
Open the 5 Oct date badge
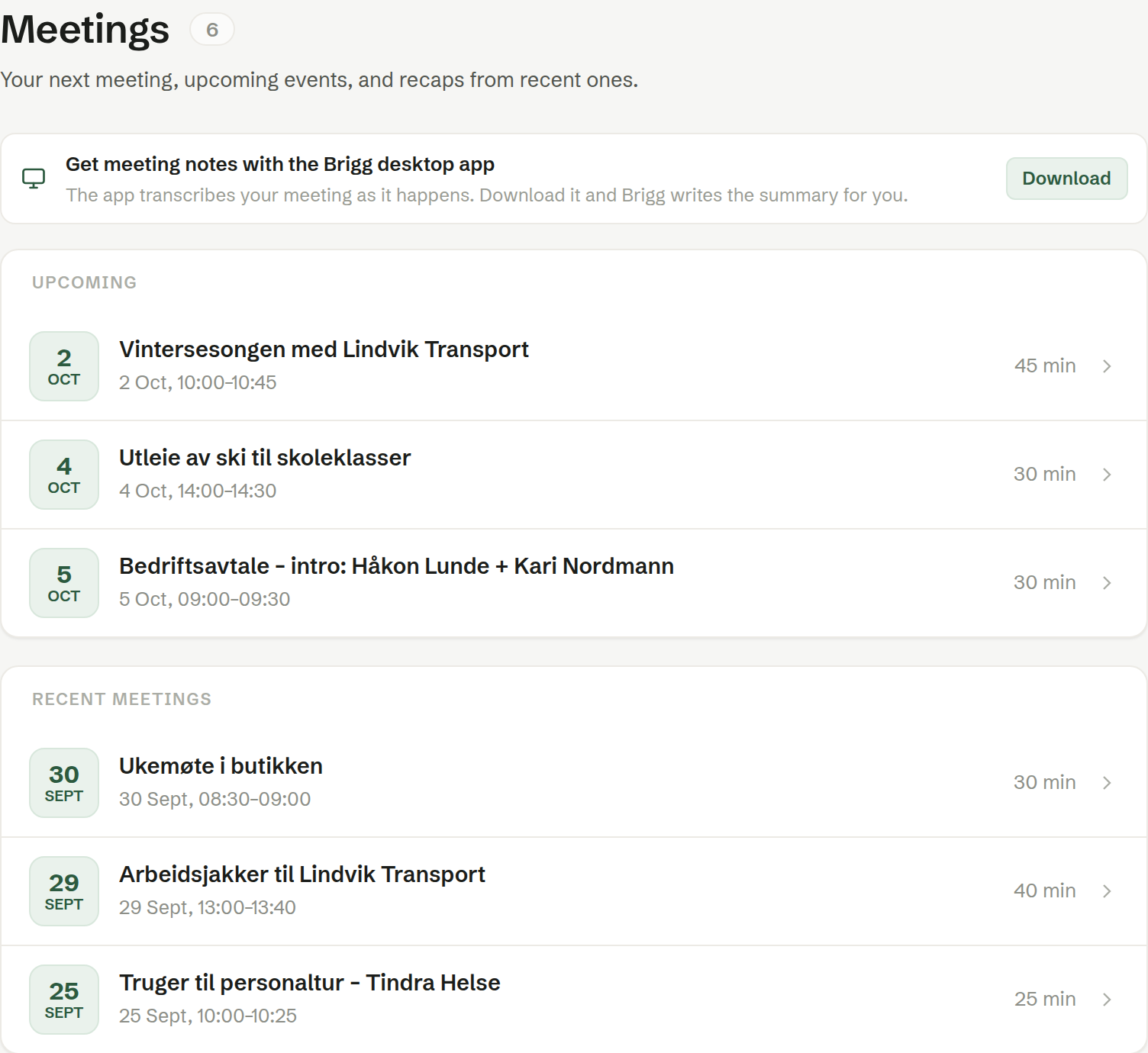tap(64, 583)
